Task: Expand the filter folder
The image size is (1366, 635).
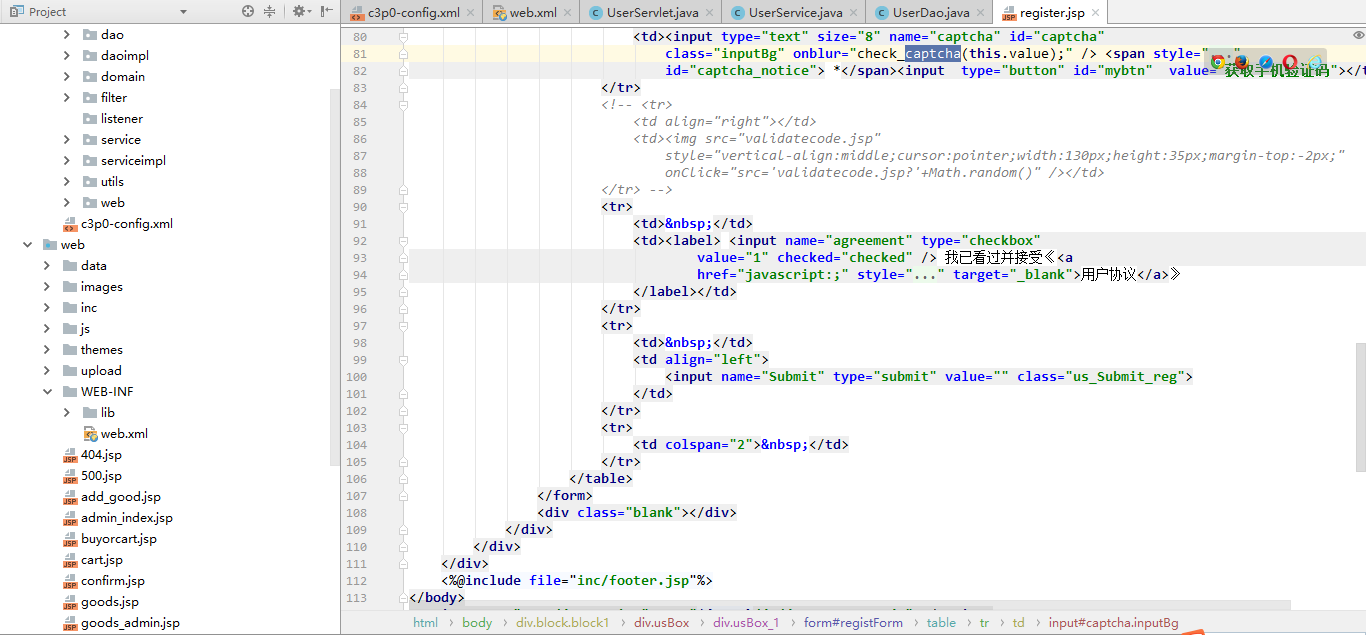Action: pos(67,97)
